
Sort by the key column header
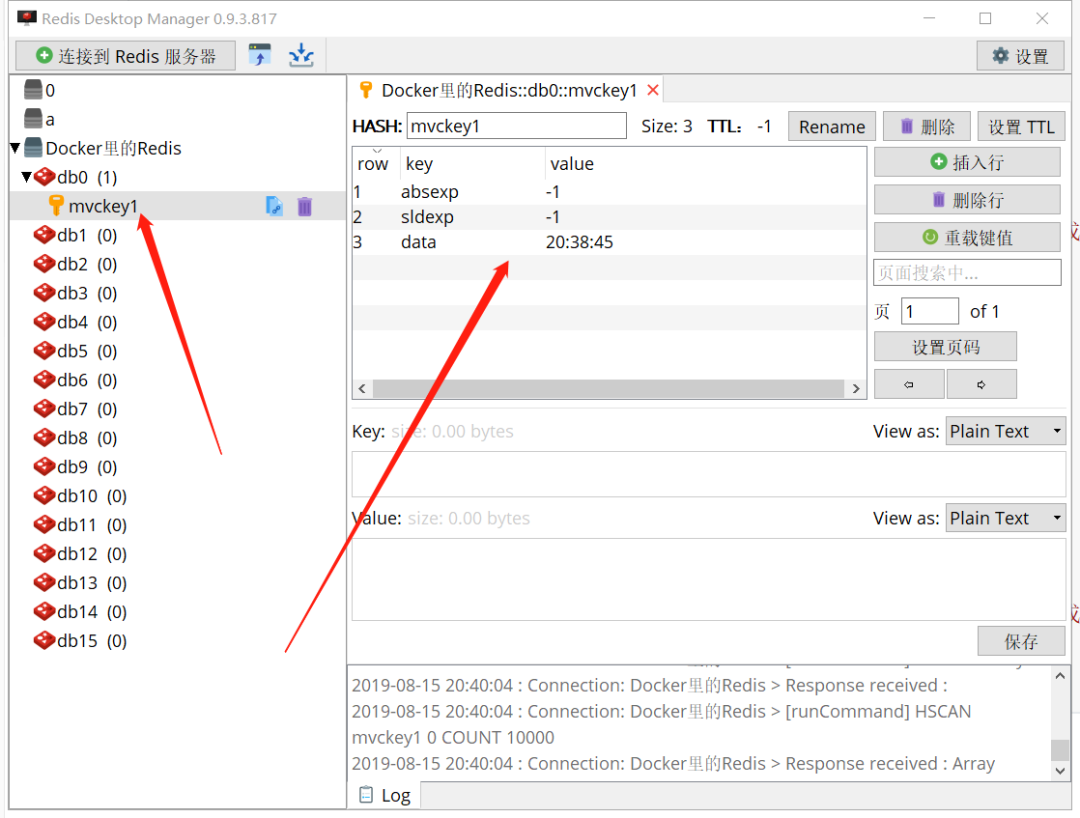tap(472, 164)
